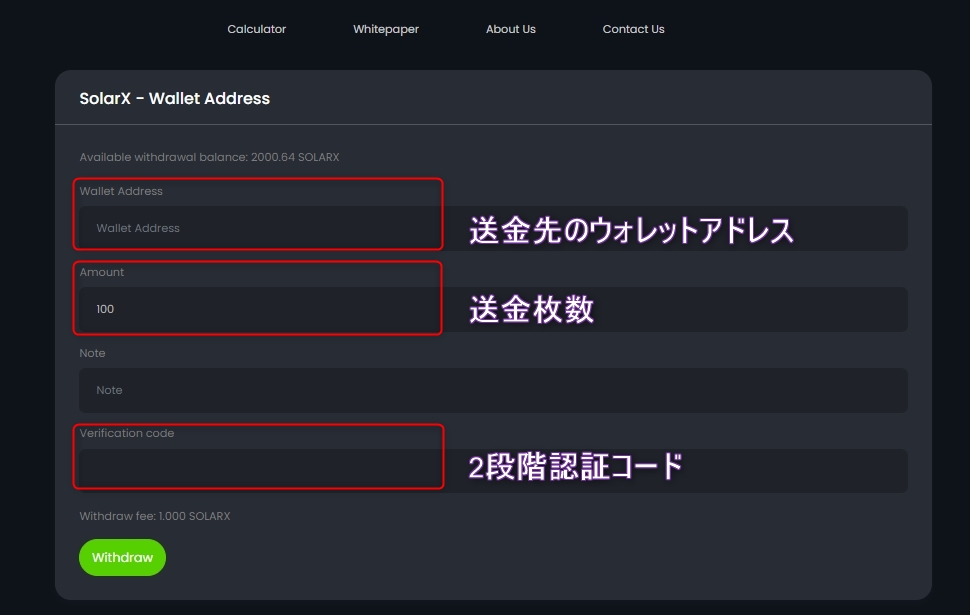970x615 pixels.
Task: Navigate to Contact Us
Action: click(x=633, y=29)
